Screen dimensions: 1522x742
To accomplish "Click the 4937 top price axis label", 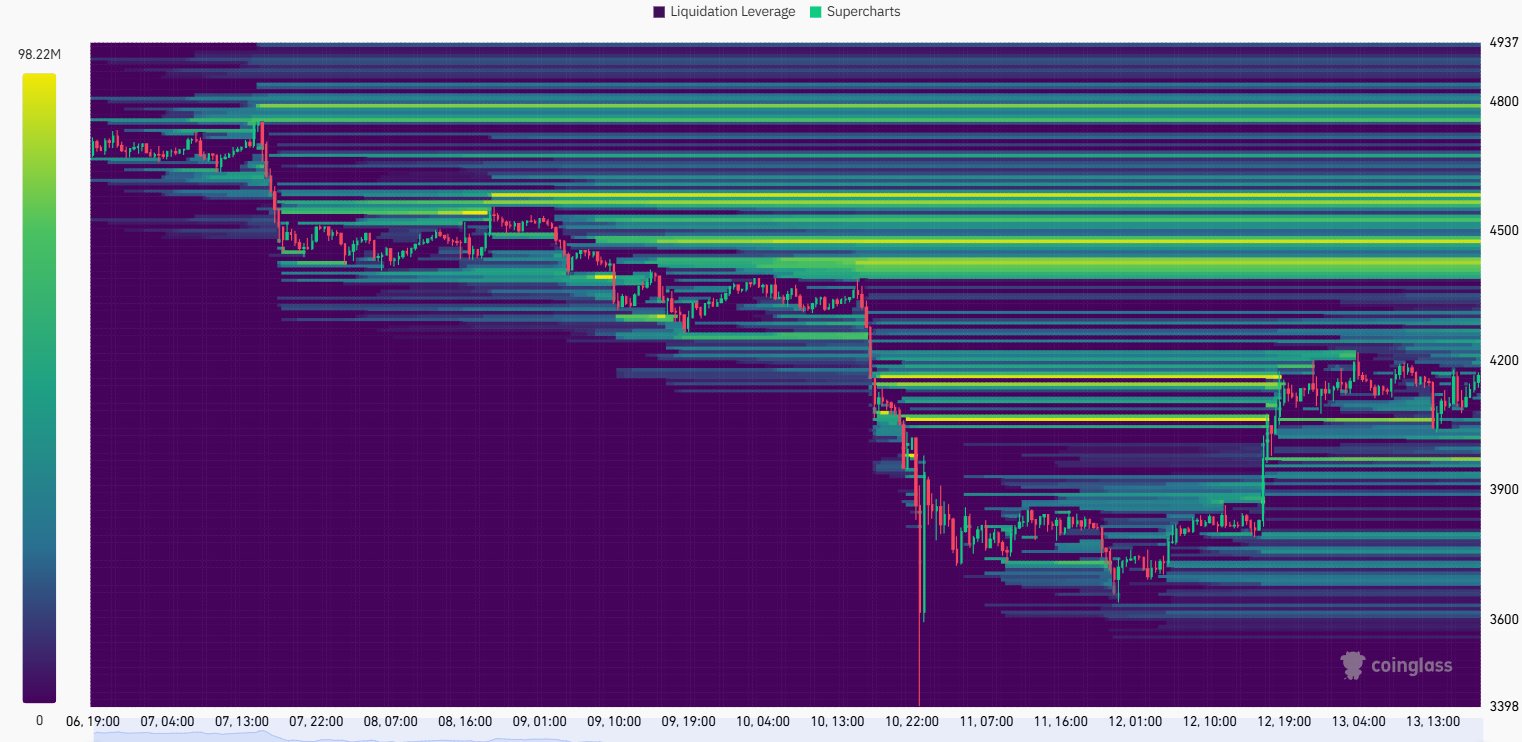I will pyautogui.click(x=1504, y=43).
